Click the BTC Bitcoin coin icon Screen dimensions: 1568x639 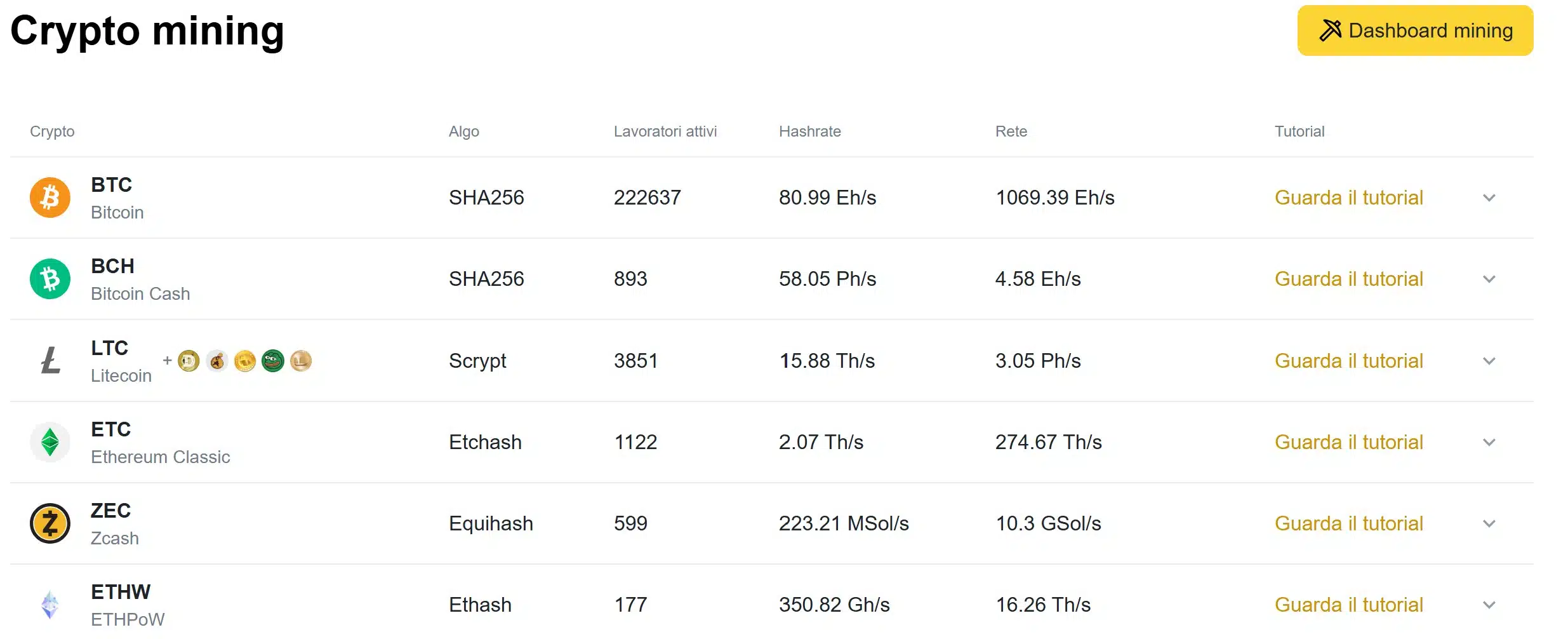click(50, 198)
